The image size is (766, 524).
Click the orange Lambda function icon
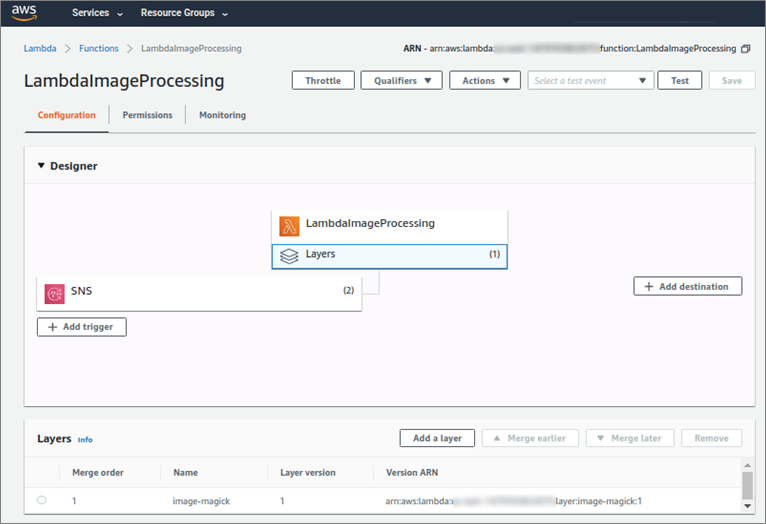[289, 226]
